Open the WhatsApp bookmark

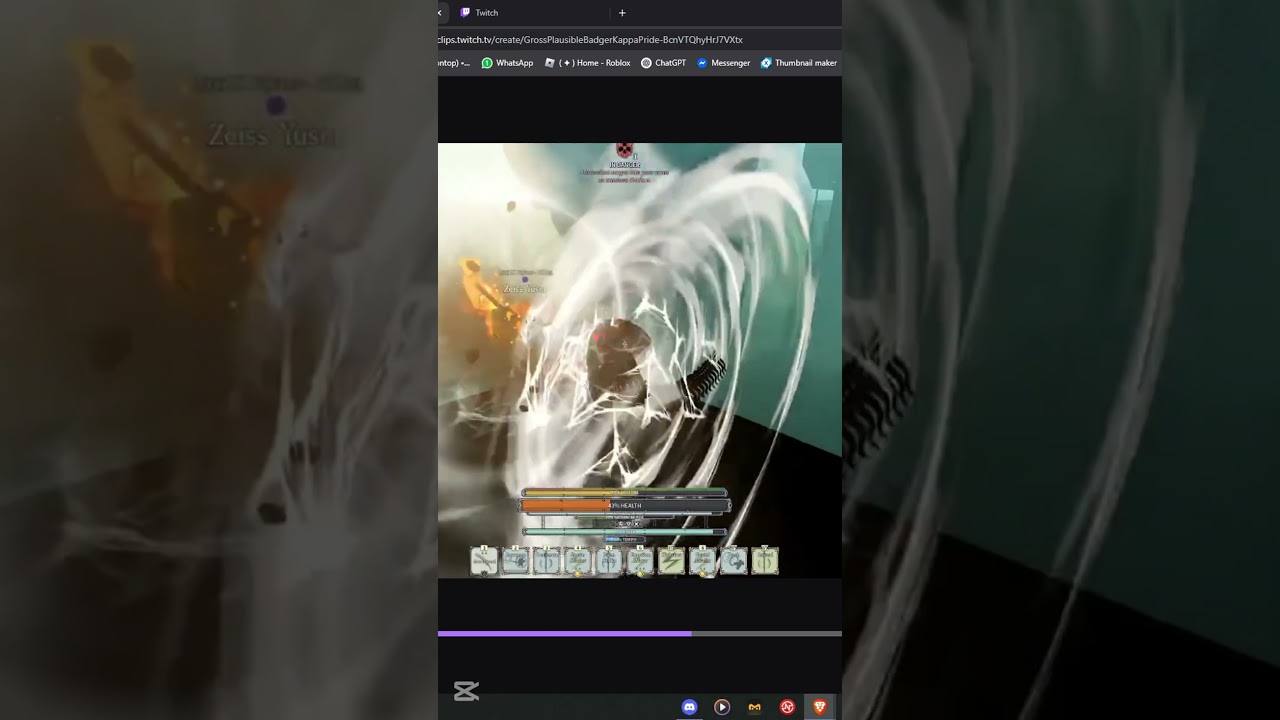tap(507, 63)
